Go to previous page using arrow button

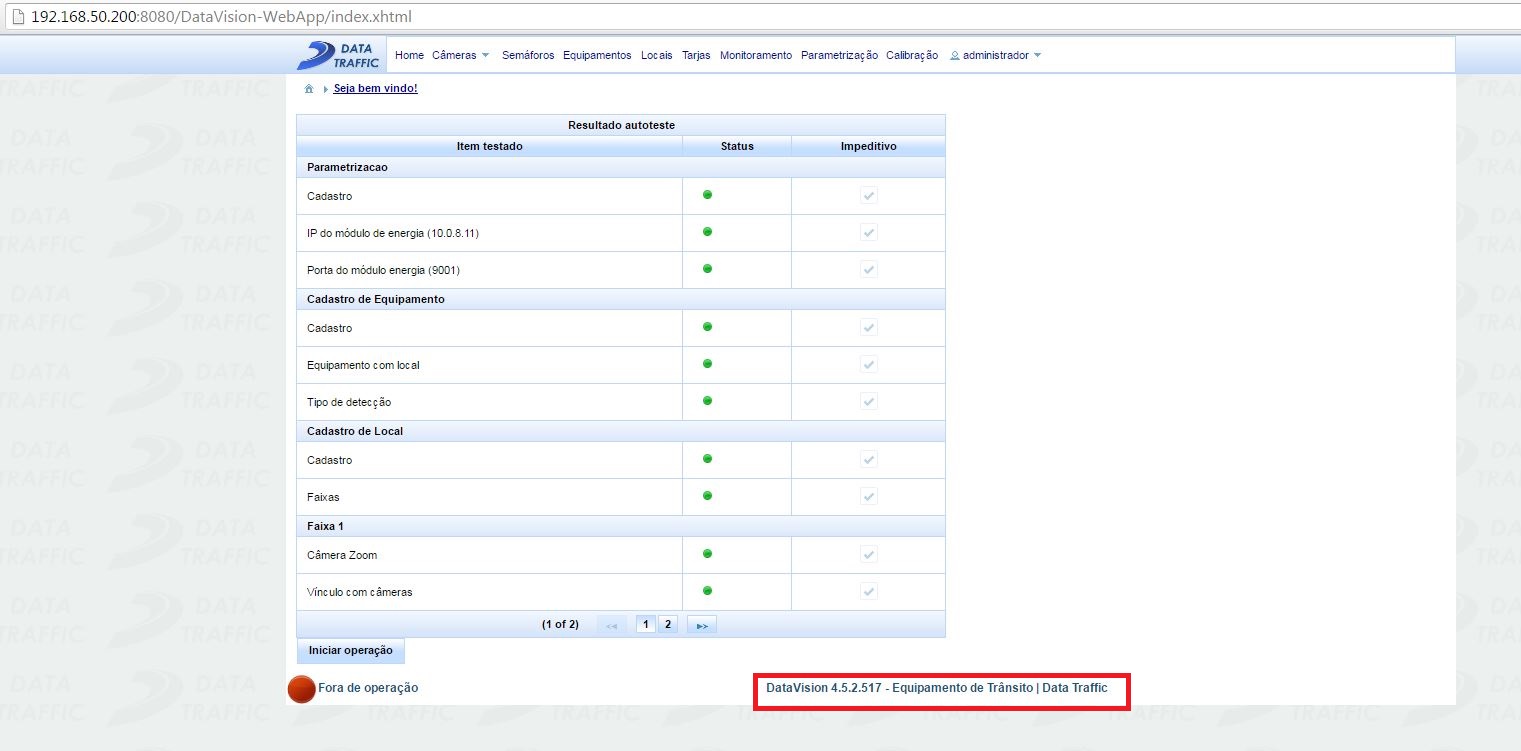coord(612,625)
